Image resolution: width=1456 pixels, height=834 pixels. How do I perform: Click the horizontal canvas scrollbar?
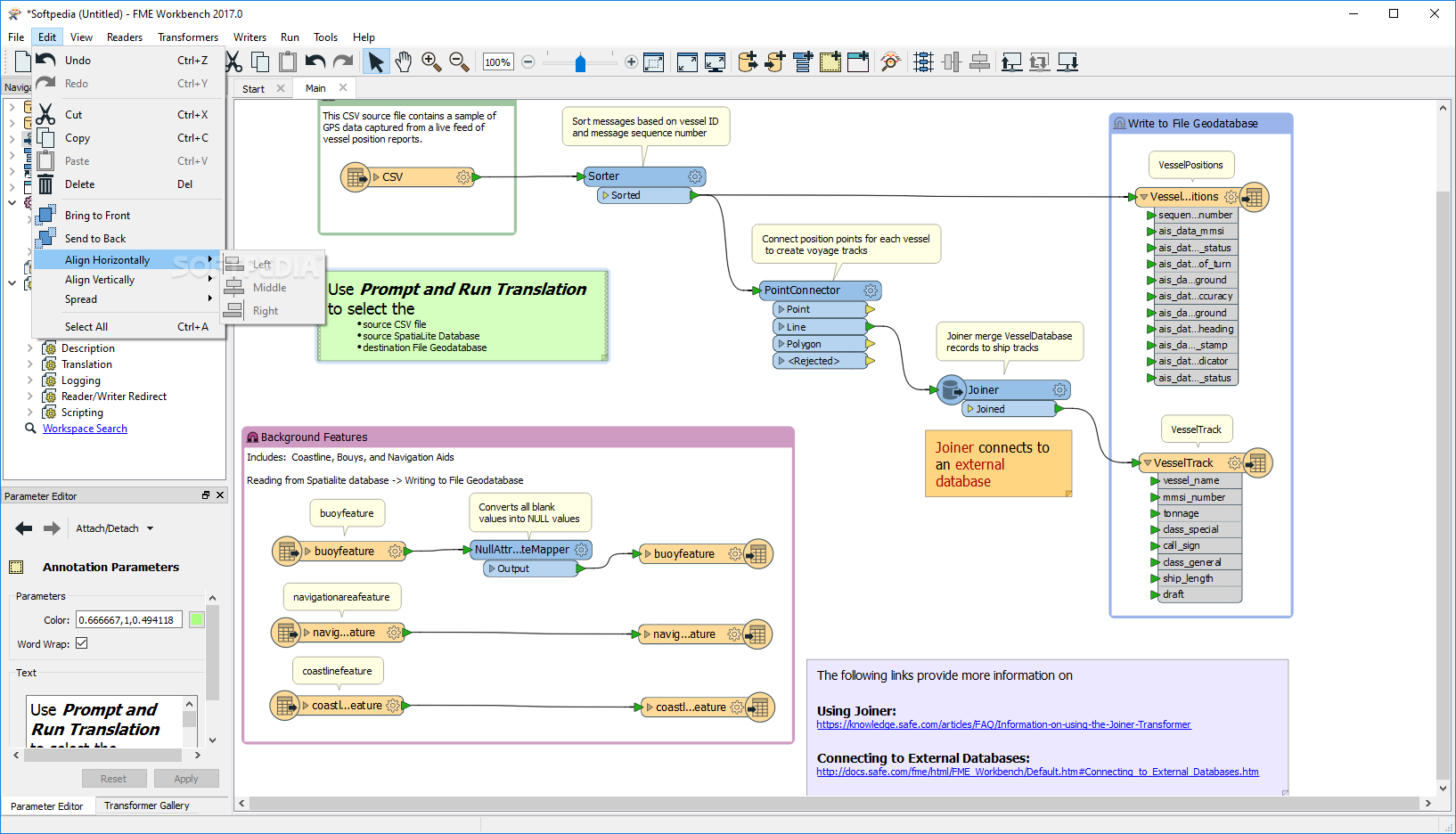pos(834,804)
